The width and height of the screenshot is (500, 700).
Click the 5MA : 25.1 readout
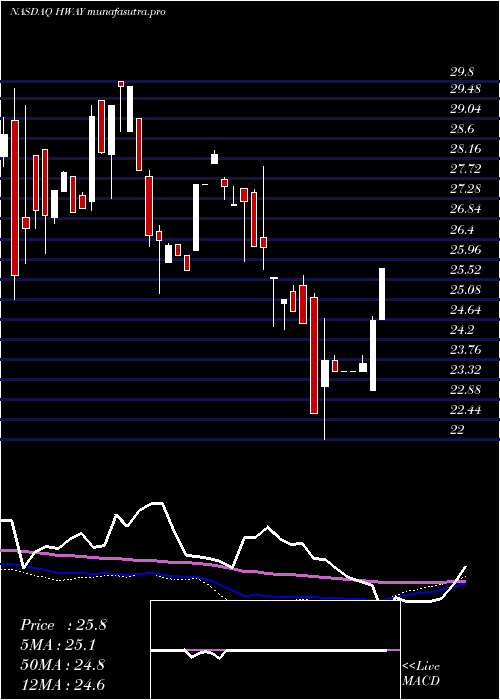tap(58, 645)
